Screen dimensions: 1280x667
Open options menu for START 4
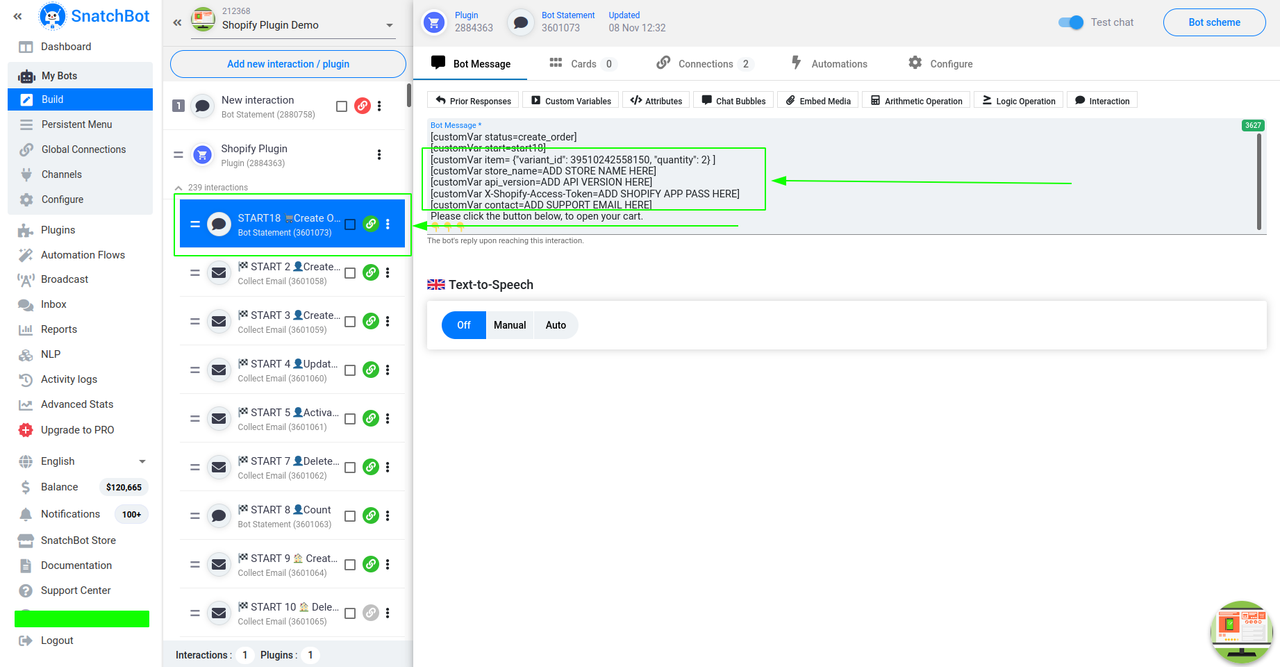pos(388,370)
